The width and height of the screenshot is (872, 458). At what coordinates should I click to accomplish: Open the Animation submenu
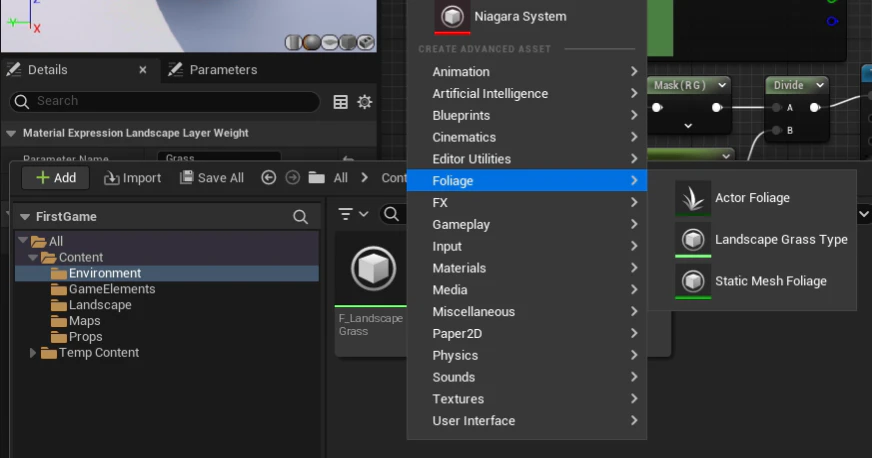coord(527,72)
